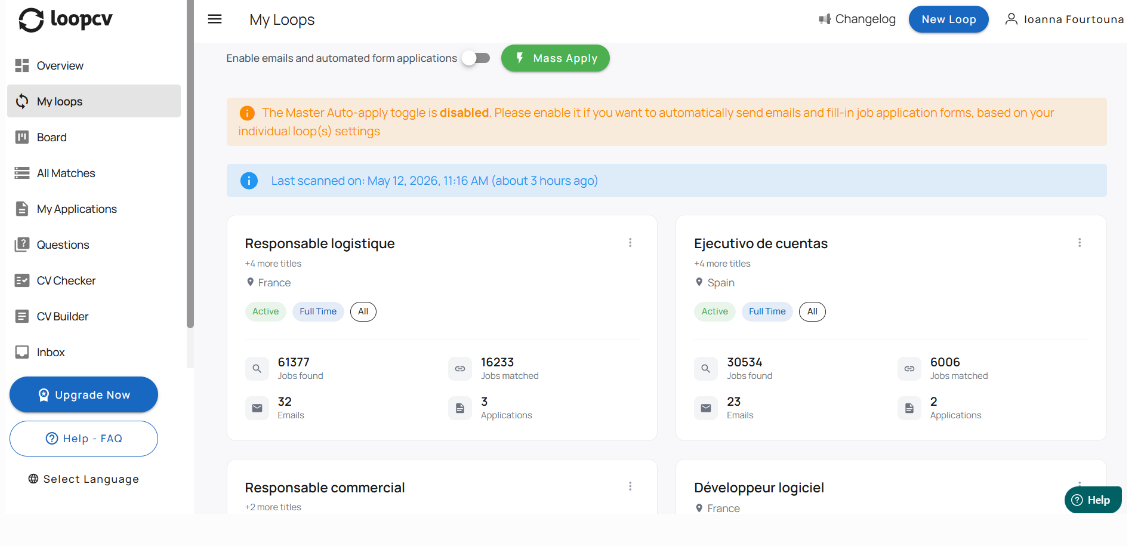Screen dimensions: 1127x546
Task: Click the blue last-scanned info icon
Action: point(249,180)
